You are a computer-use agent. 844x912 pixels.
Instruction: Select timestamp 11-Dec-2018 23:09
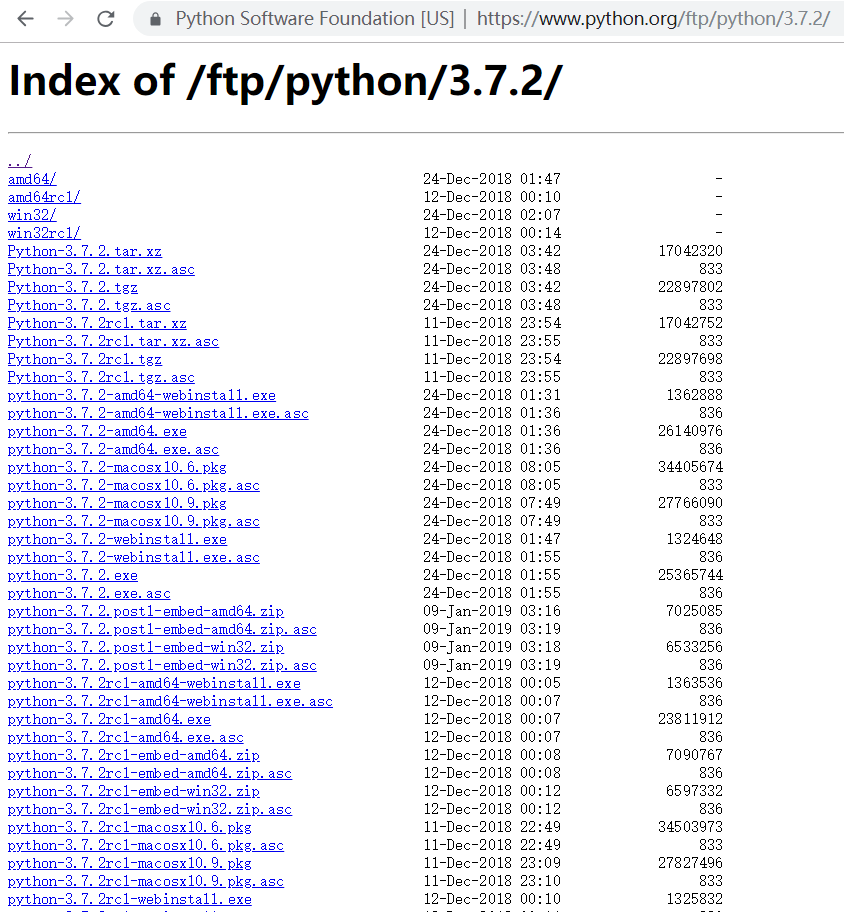click(x=492, y=864)
